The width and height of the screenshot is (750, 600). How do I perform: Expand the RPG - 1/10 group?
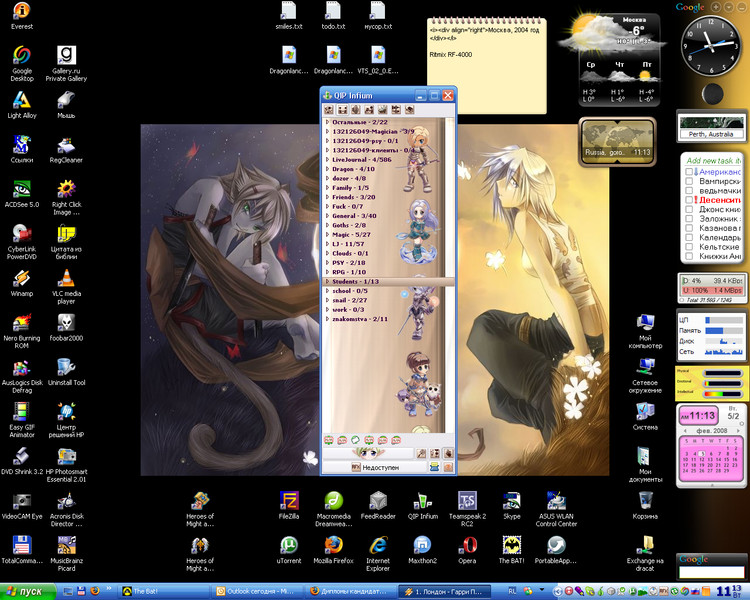tap(328, 272)
